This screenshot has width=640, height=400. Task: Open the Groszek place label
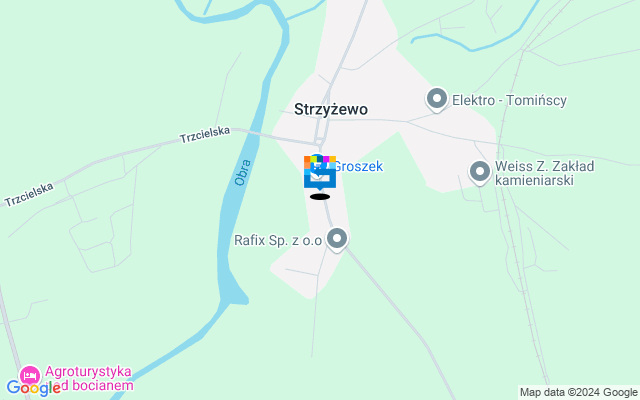358,166
